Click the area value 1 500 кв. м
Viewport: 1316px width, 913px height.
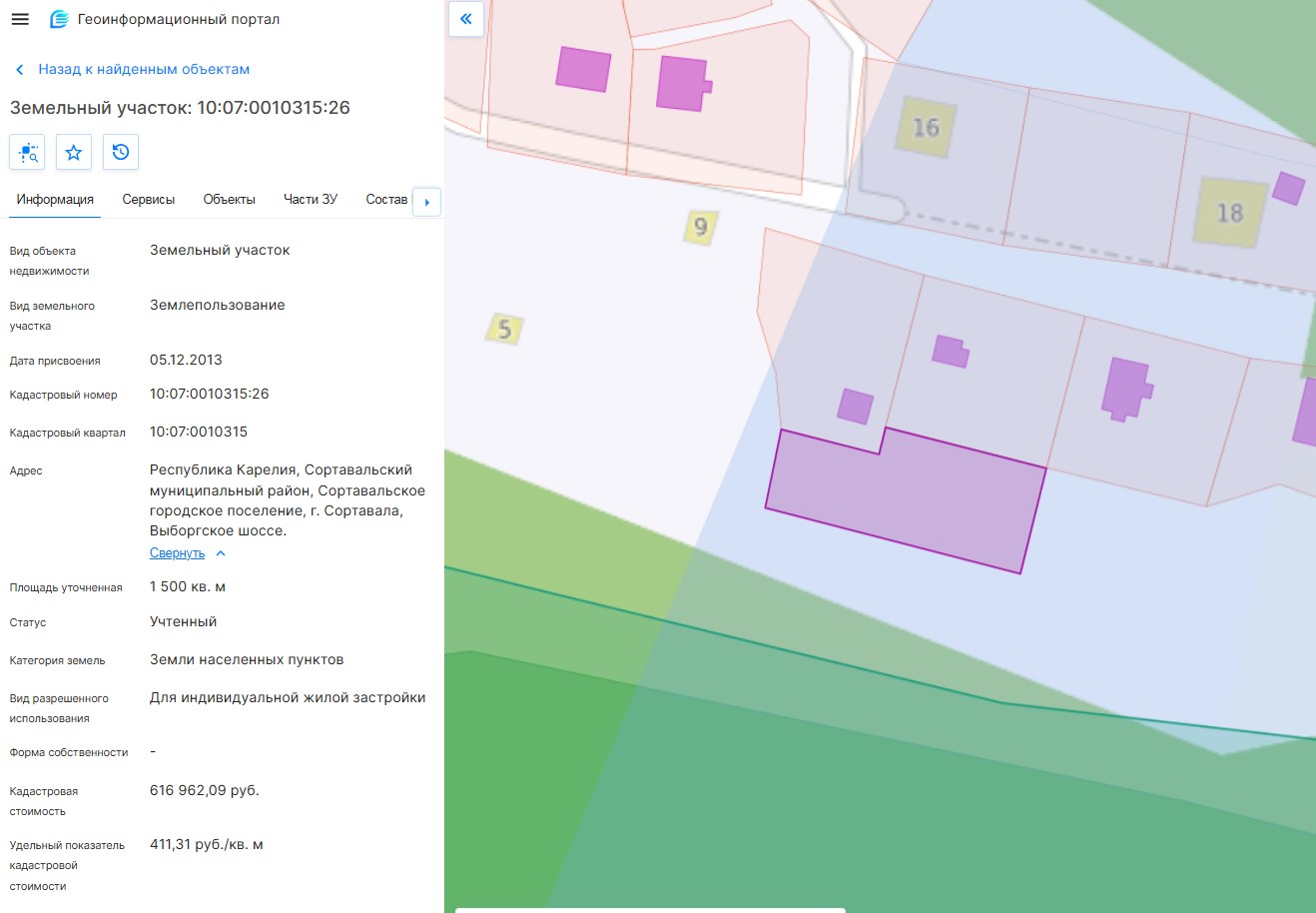[188, 587]
